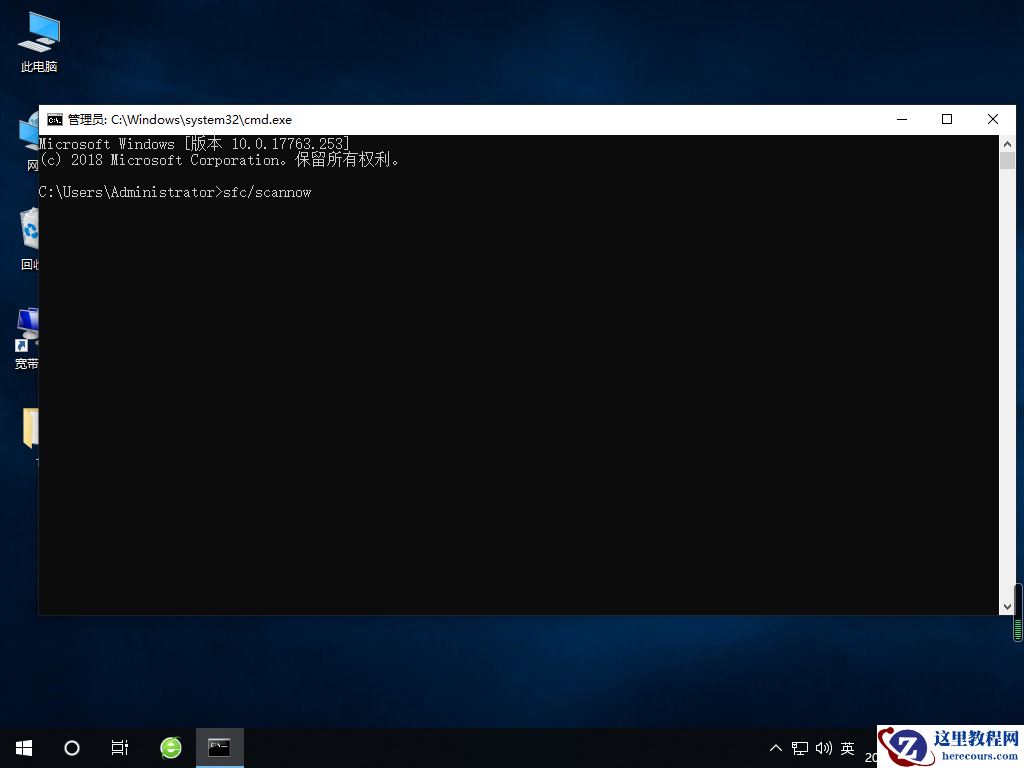Screen dimensions: 1024x768
Task: Launch the green application from the taskbar
Action: tap(170, 747)
